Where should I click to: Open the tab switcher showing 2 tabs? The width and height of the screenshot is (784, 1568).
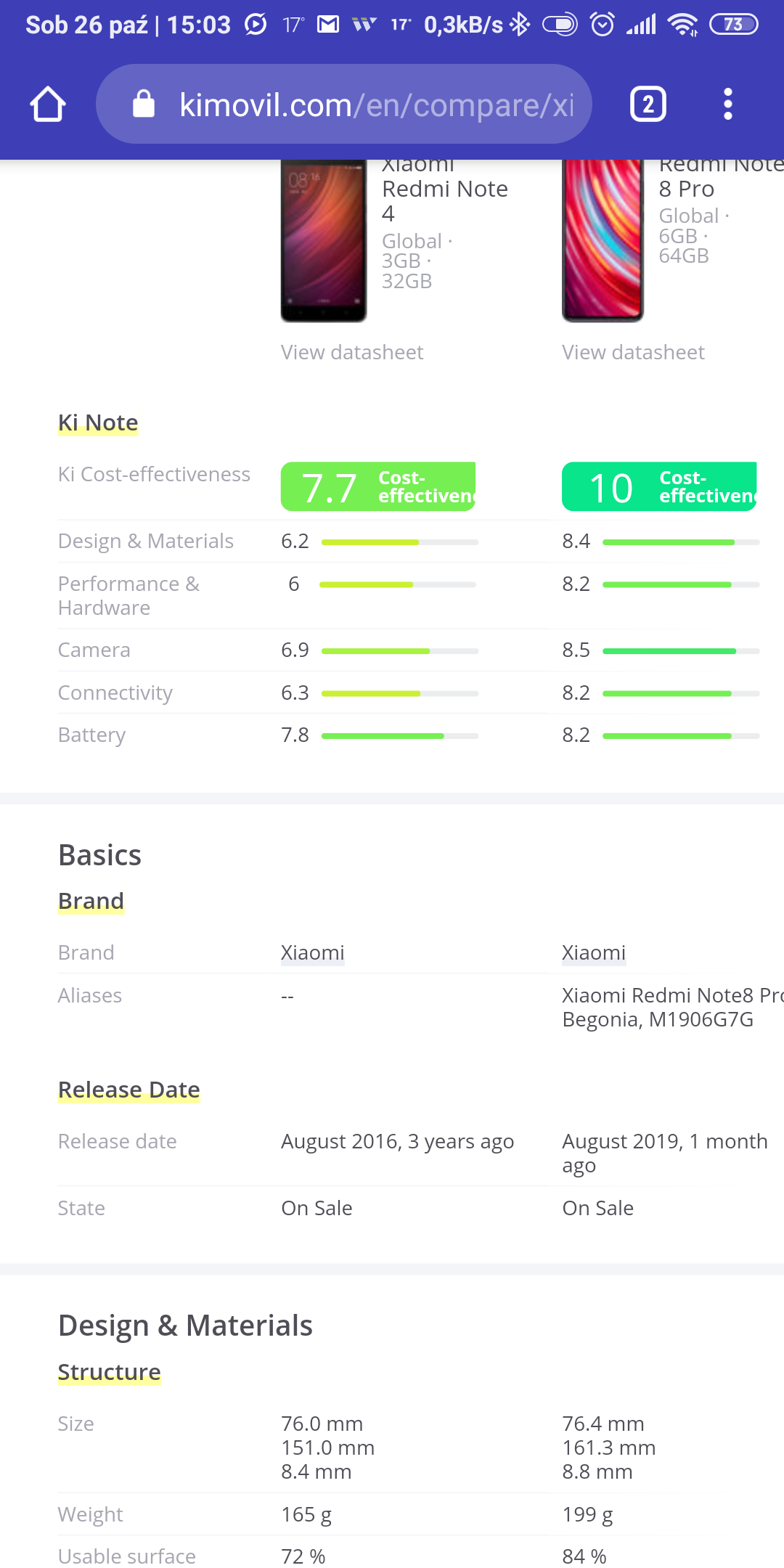pos(648,105)
